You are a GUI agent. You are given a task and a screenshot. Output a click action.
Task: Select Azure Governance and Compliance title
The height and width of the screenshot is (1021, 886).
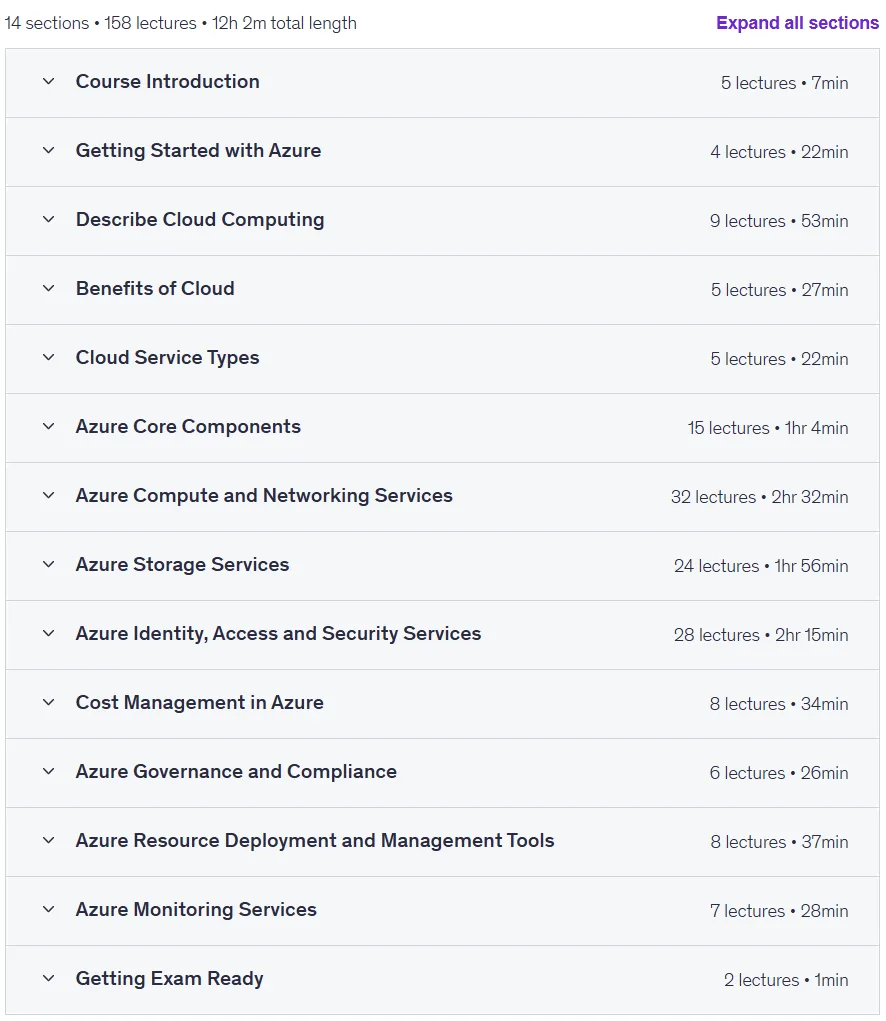click(x=236, y=772)
